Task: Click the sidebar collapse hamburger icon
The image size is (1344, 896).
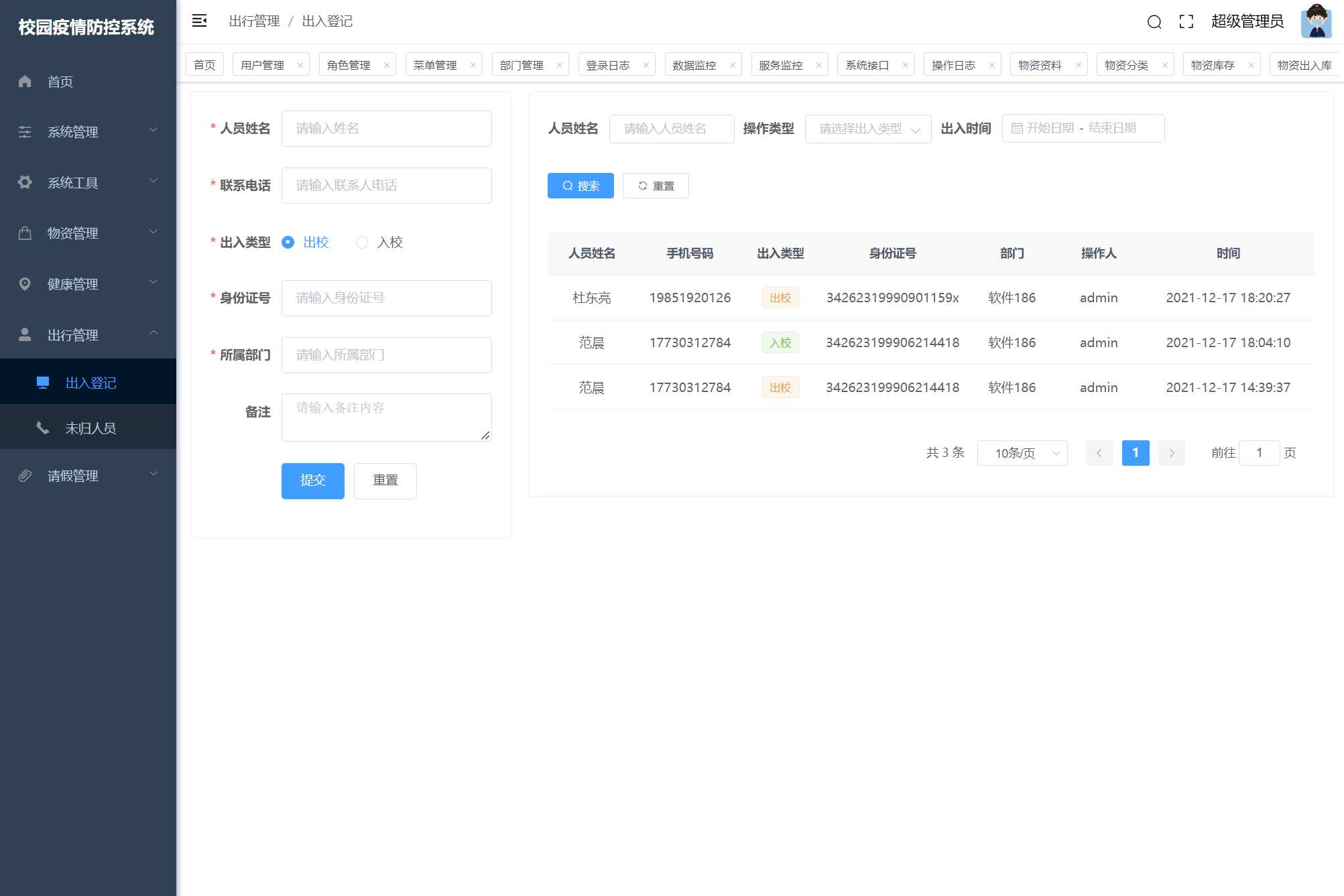Action: [x=199, y=21]
